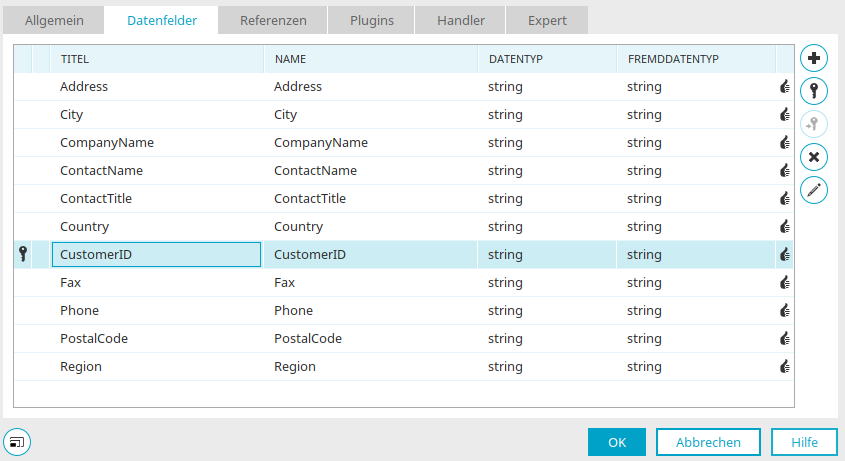Click the CustomerID title input field
This screenshot has height=461, width=845.
click(x=156, y=254)
